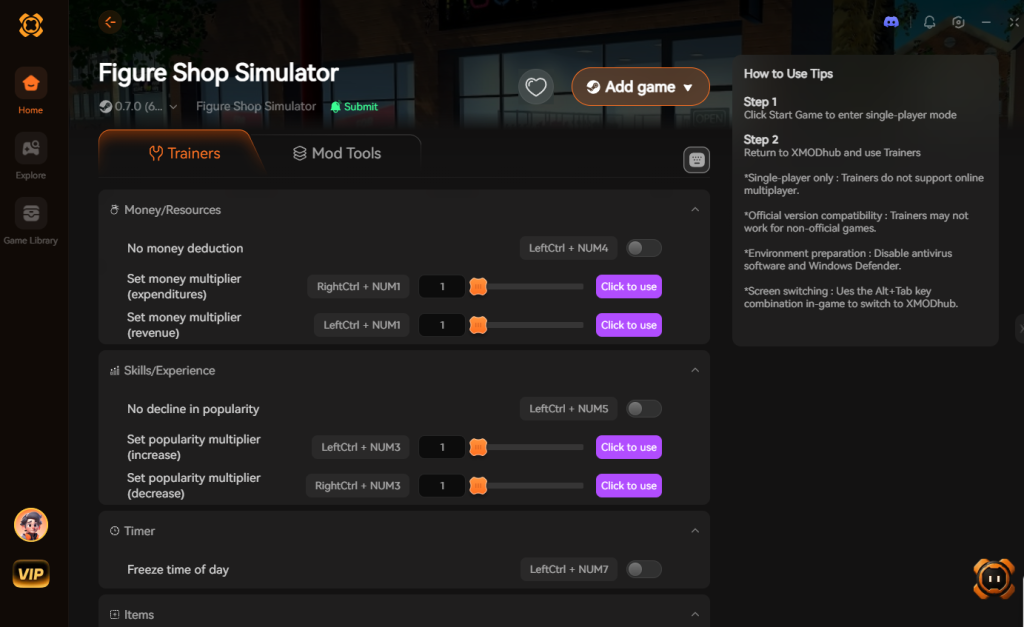Open the Add game dropdown arrow
The image size is (1024, 627).
coord(688,88)
